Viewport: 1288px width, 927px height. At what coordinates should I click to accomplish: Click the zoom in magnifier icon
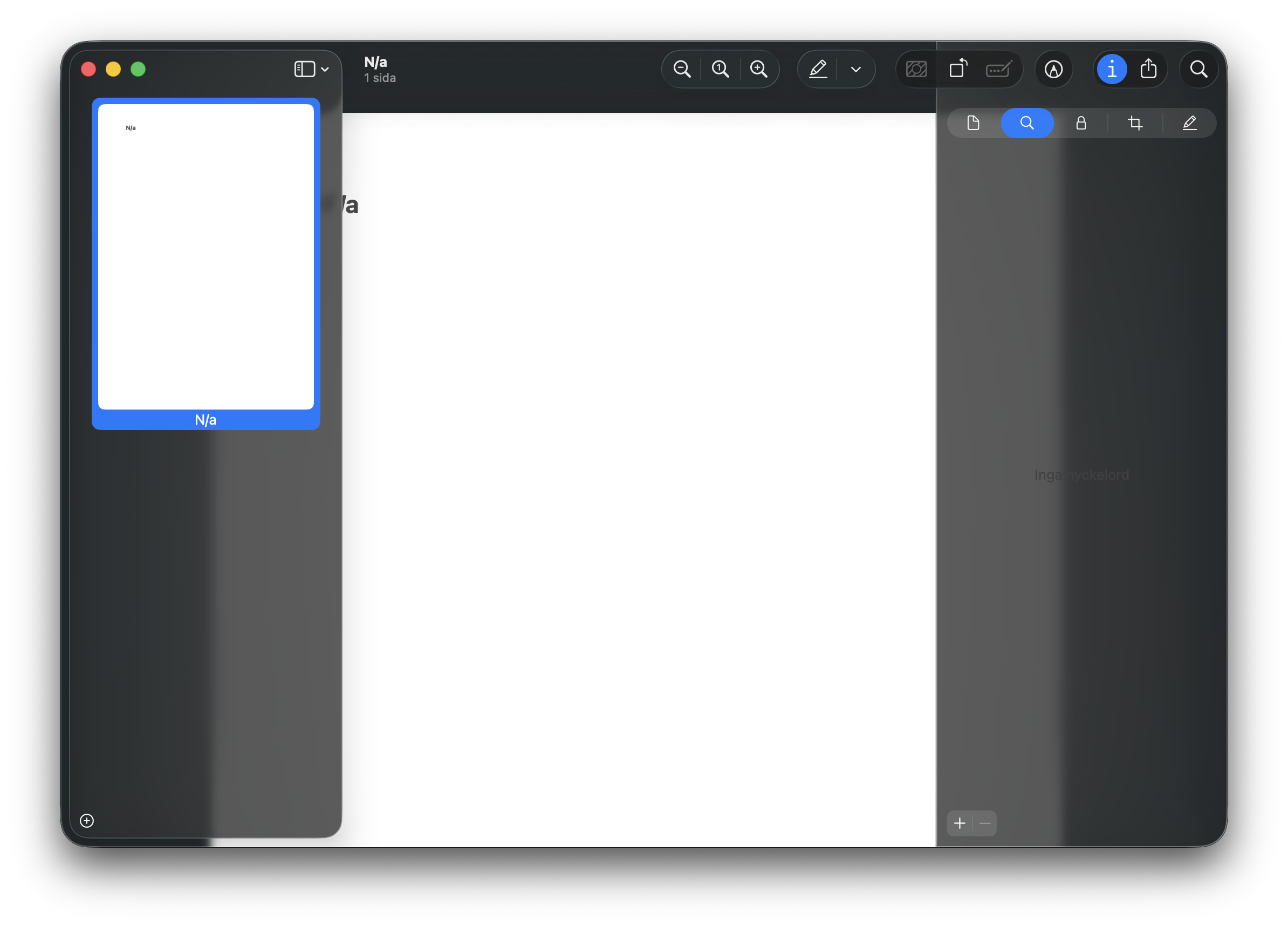(759, 69)
